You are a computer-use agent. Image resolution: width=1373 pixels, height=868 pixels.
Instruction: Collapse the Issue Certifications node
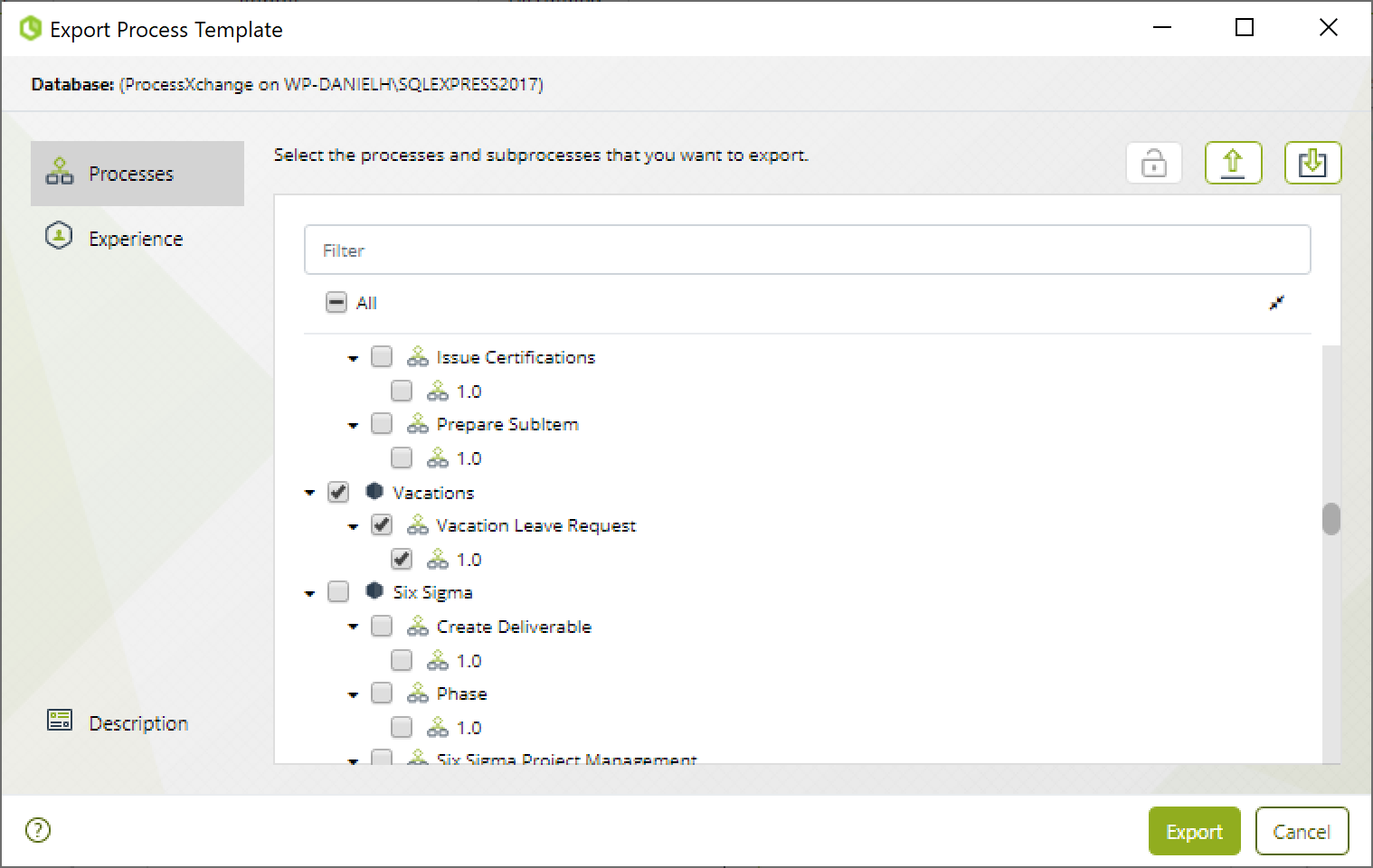(x=353, y=359)
